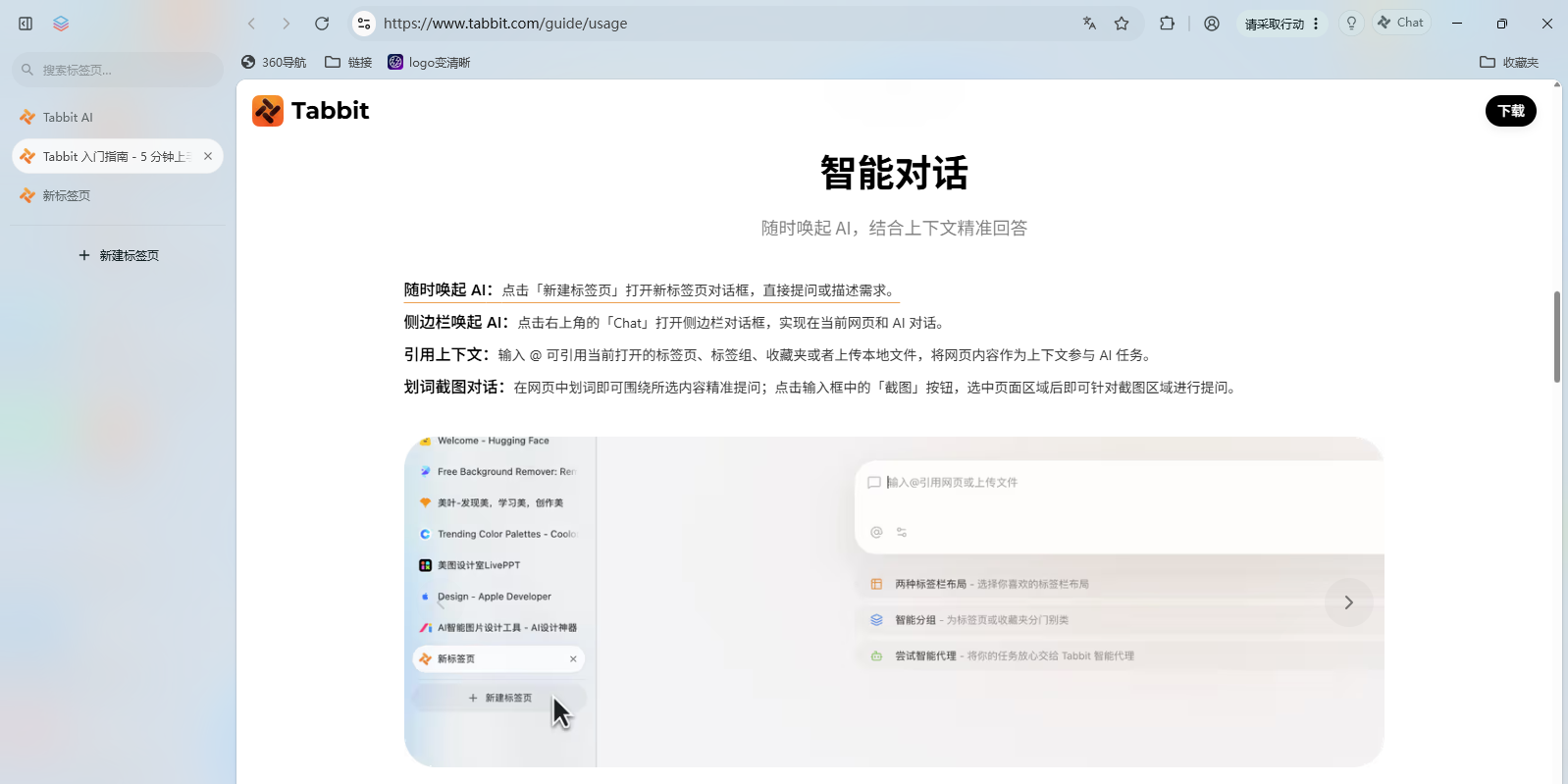Go back to the previous page
The width and height of the screenshot is (1568, 784).
[x=252, y=24]
